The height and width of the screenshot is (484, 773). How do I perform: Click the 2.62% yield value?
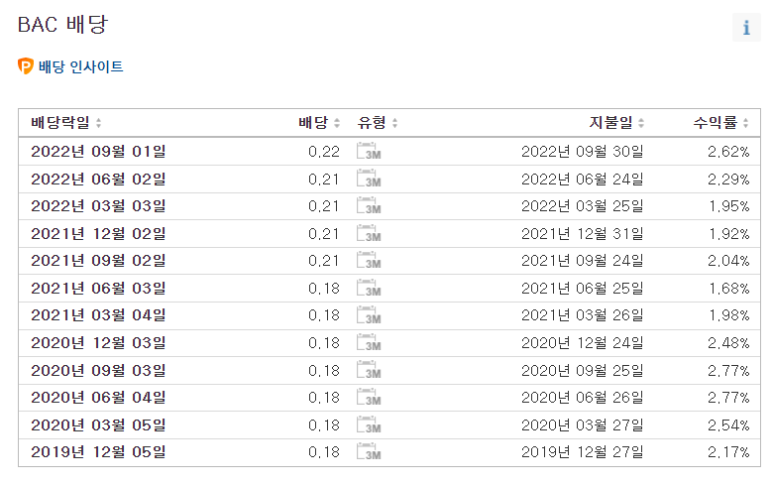729,152
